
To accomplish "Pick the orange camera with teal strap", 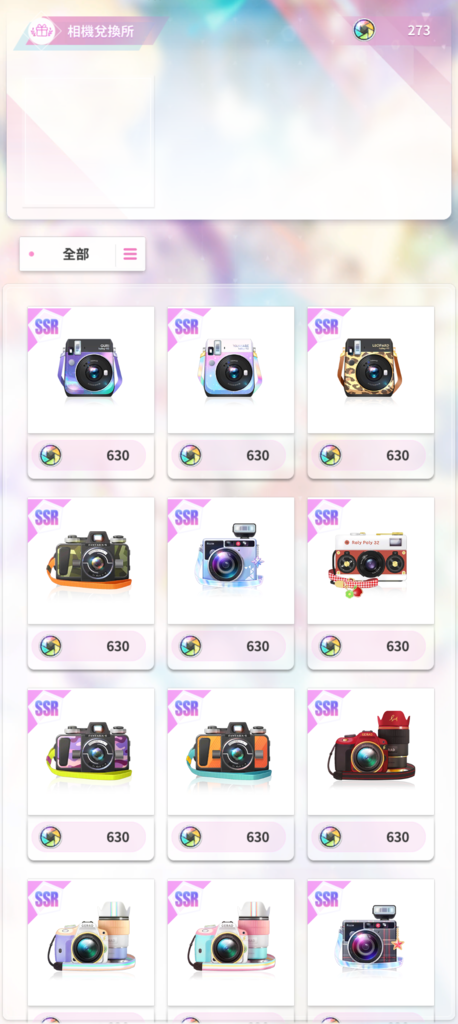I will point(231,751).
